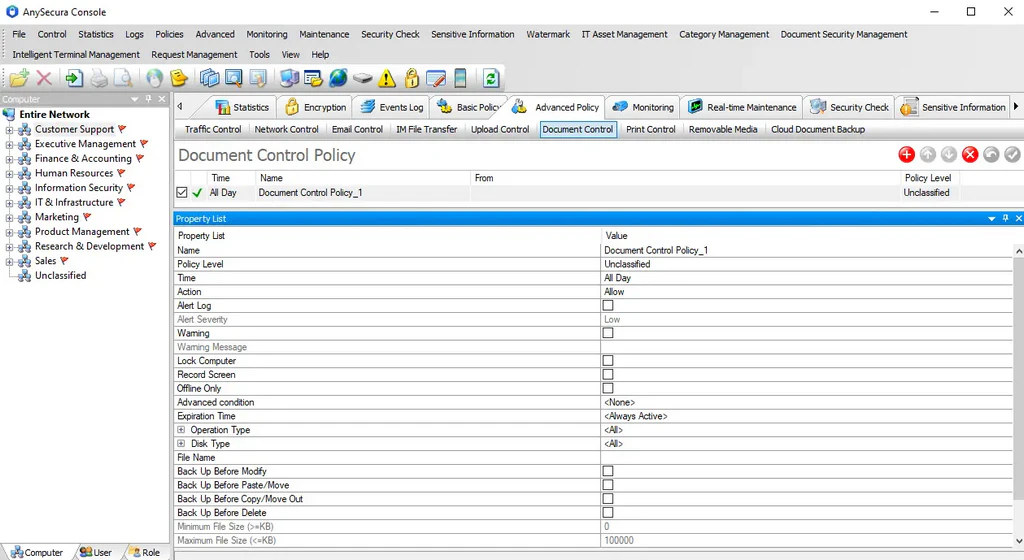Toggle the Document Control Policy_1 row checkbox
Image resolution: width=1024 pixels, height=560 pixels.
point(182,193)
